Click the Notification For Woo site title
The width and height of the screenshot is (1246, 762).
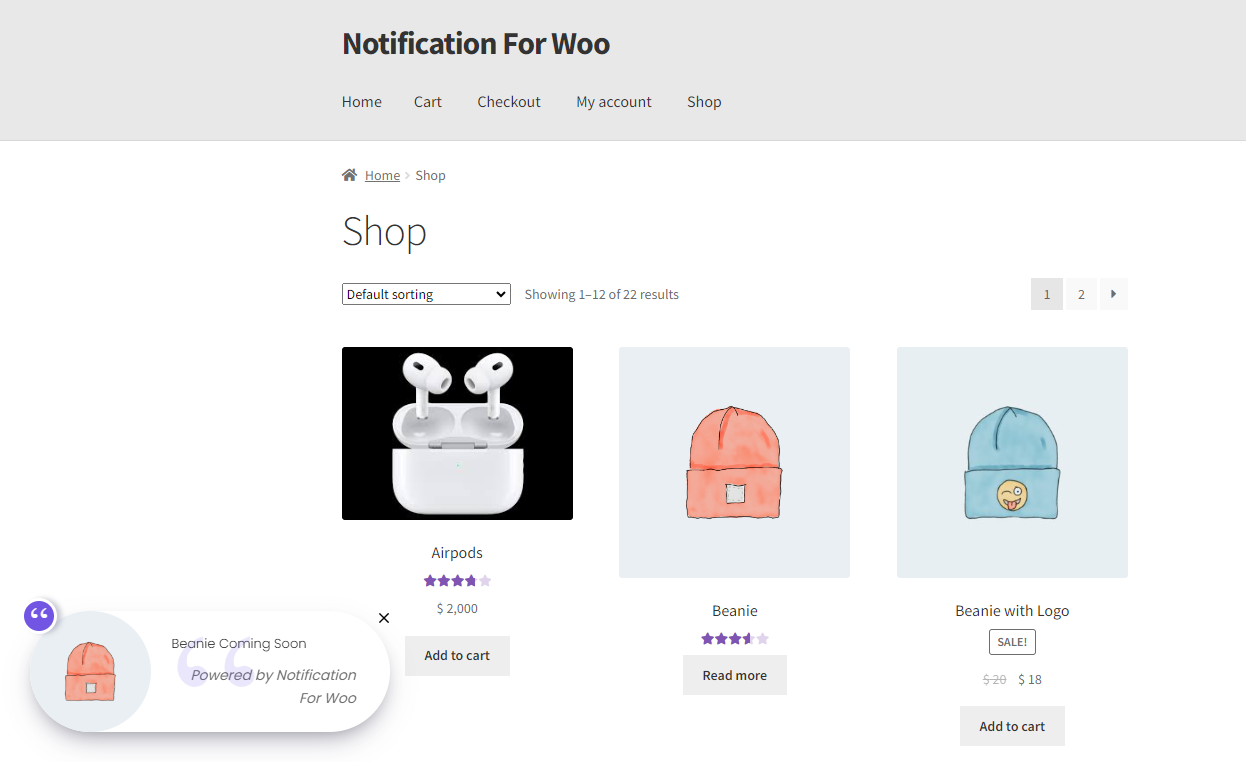476,44
